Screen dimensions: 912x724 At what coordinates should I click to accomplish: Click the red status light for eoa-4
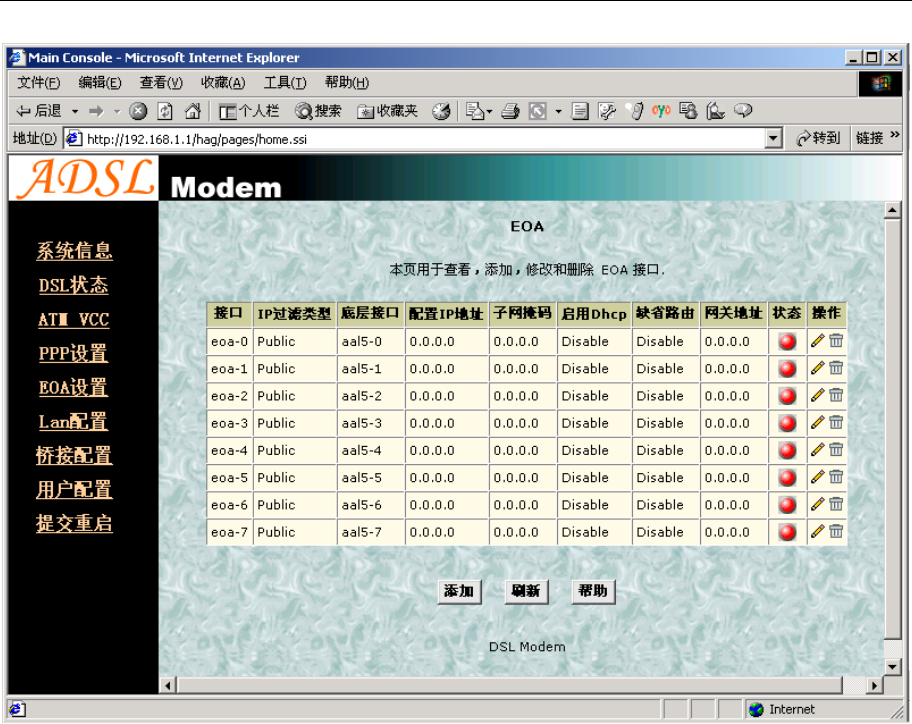[x=787, y=450]
